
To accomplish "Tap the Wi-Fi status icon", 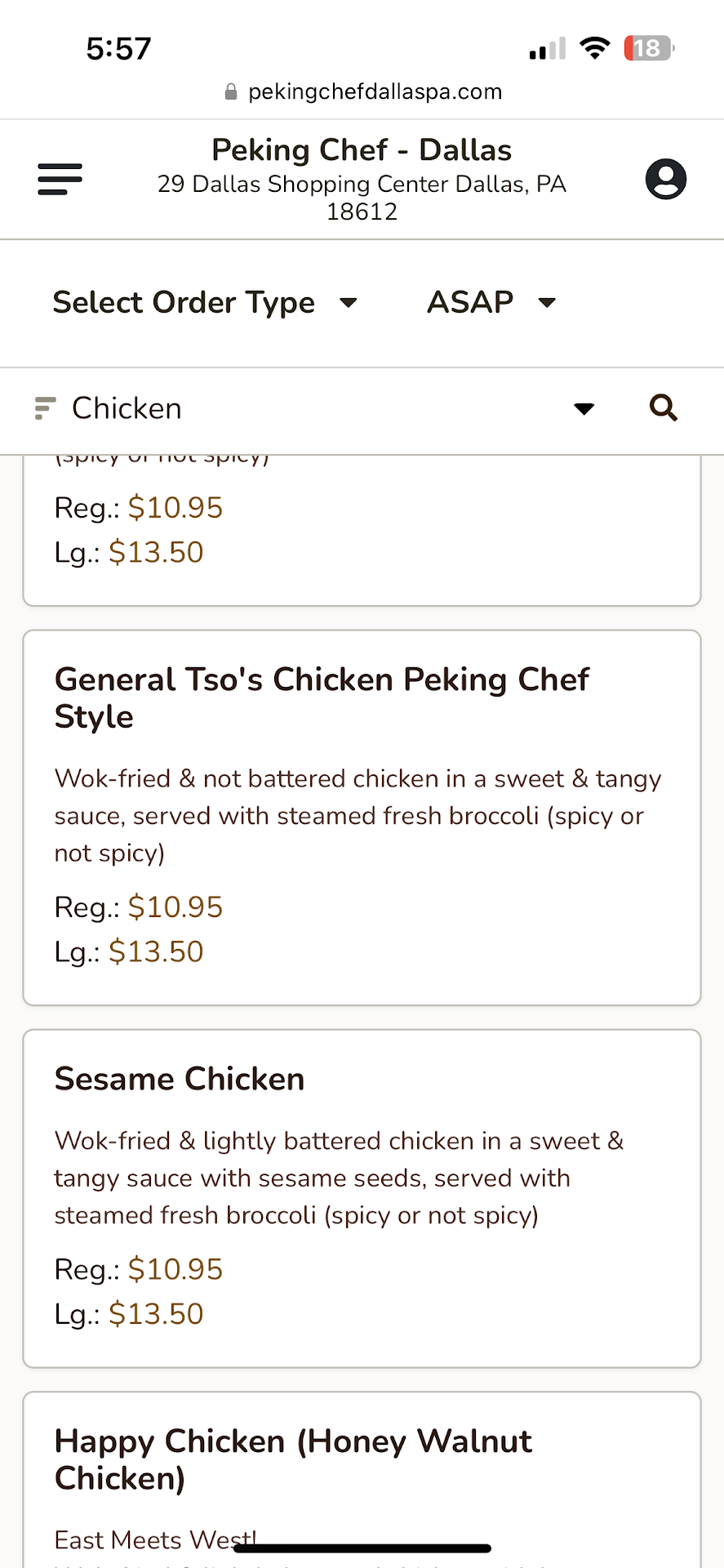I will [x=595, y=48].
